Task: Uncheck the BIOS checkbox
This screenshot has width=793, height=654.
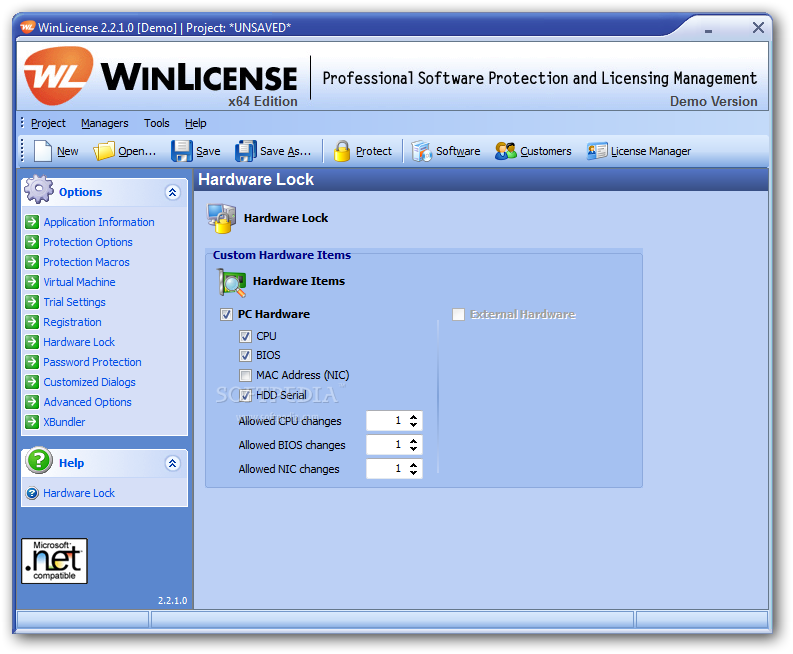Action: click(x=245, y=355)
